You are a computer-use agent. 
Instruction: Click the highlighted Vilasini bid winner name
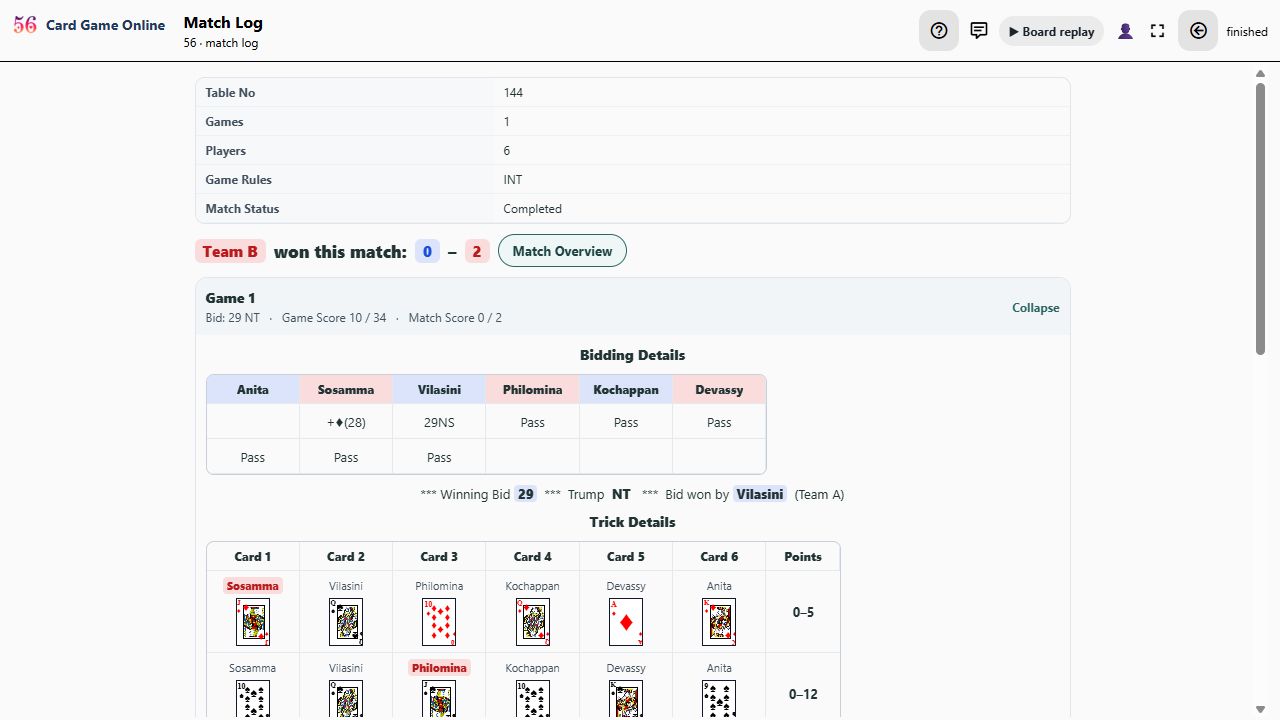tap(760, 494)
